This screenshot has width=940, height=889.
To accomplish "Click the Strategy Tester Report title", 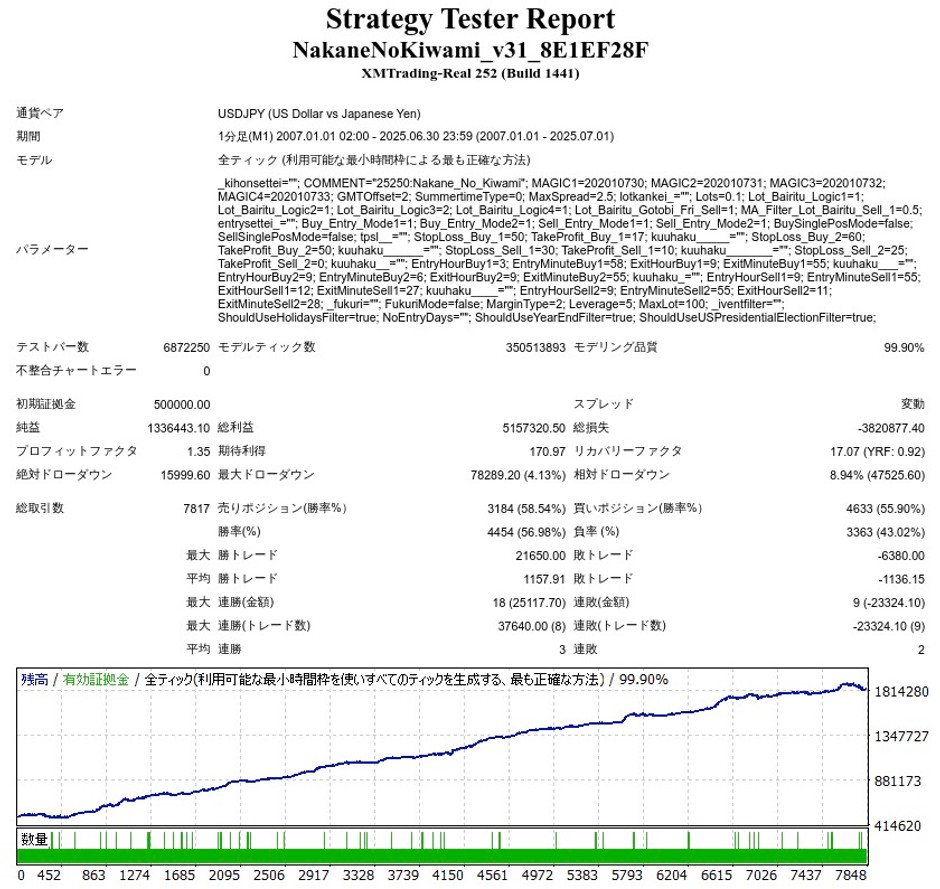I will pyautogui.click(x=470, y=20).
